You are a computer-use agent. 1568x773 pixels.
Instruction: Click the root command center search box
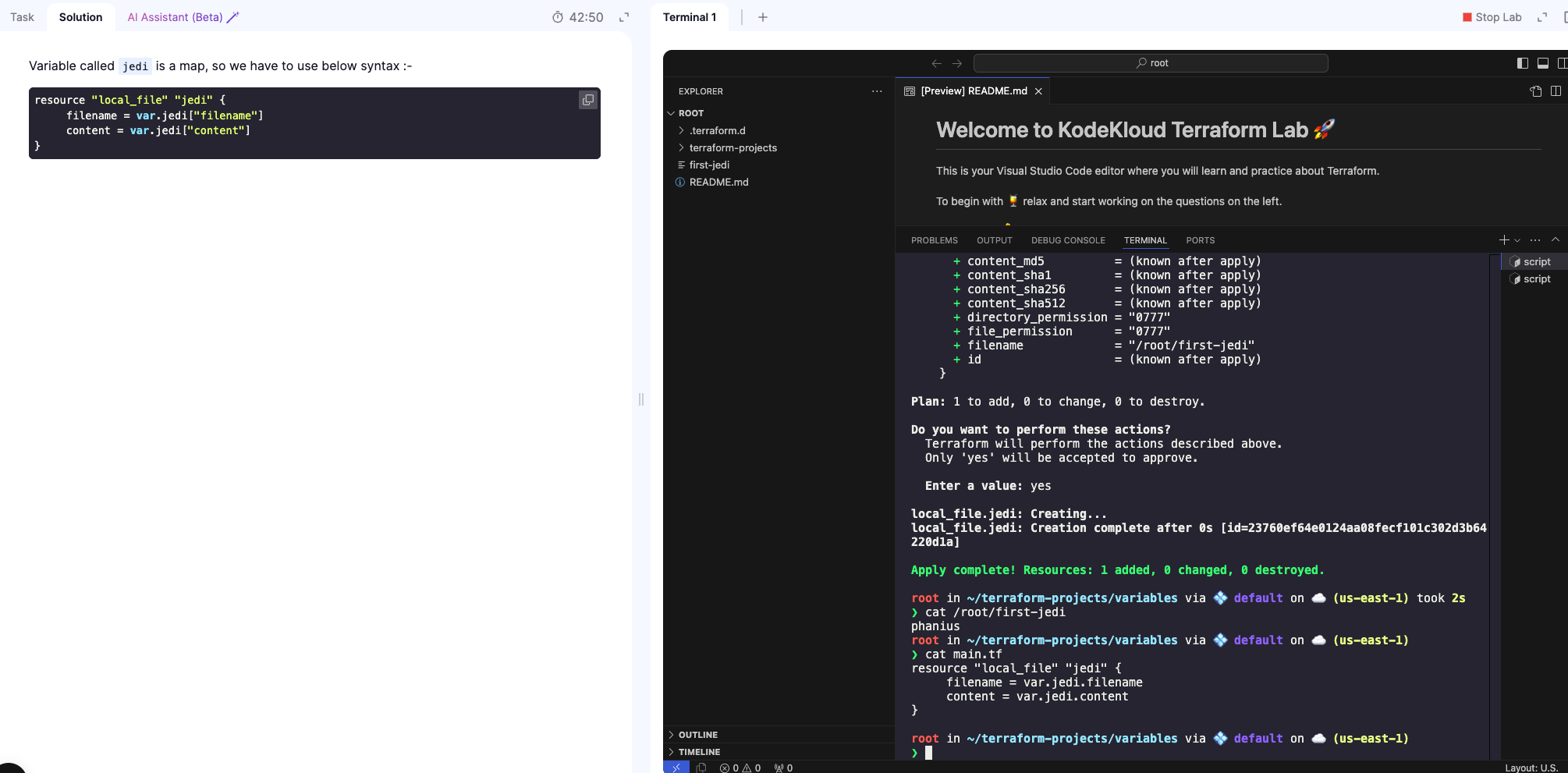(x=1151, y=63)
